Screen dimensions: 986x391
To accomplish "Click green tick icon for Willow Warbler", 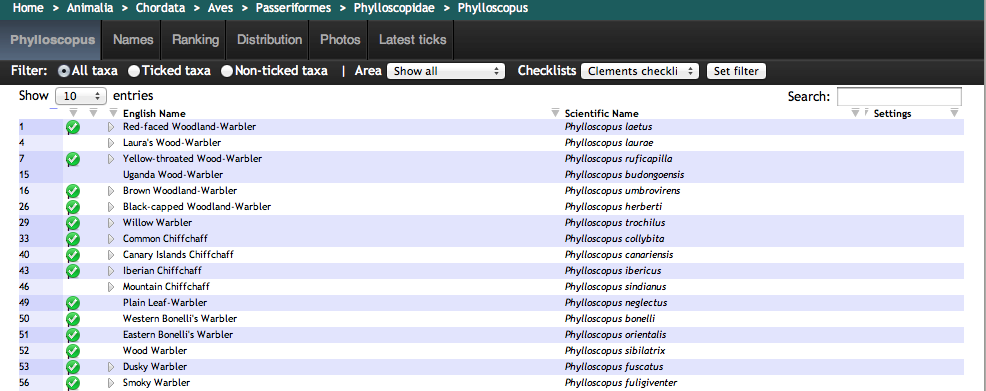I will pos(73,223).
